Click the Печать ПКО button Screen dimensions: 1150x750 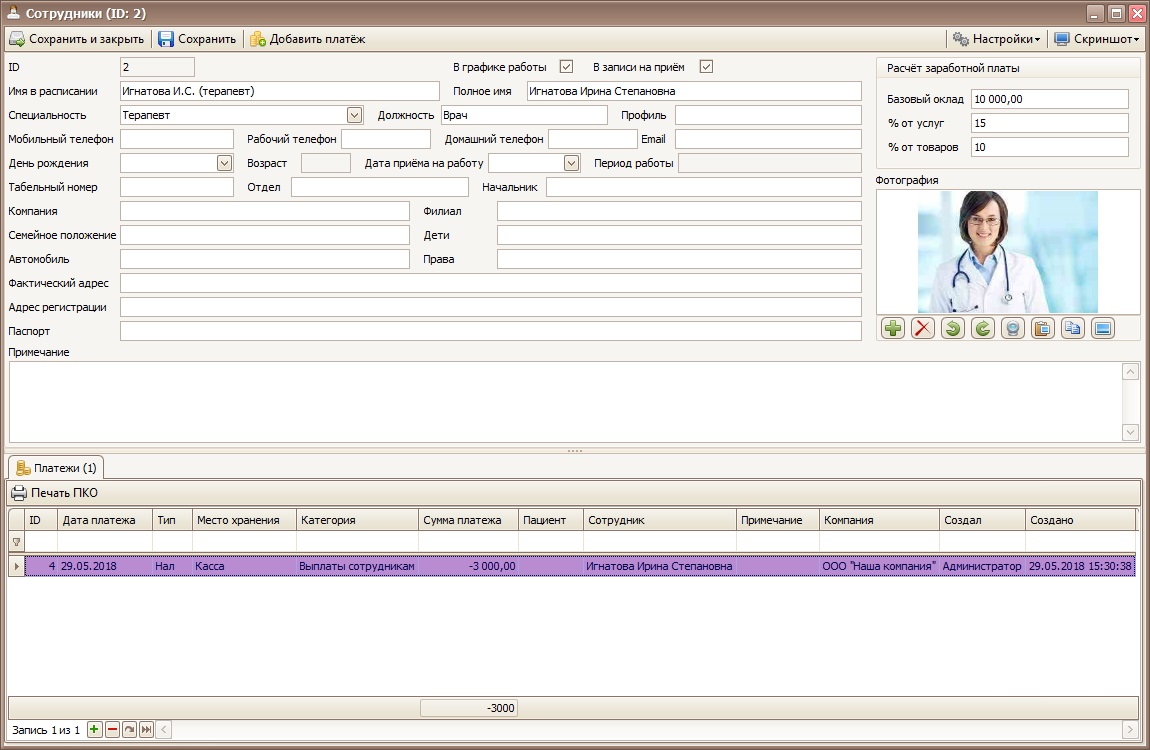pyautogui.click(x=54, y=493)
